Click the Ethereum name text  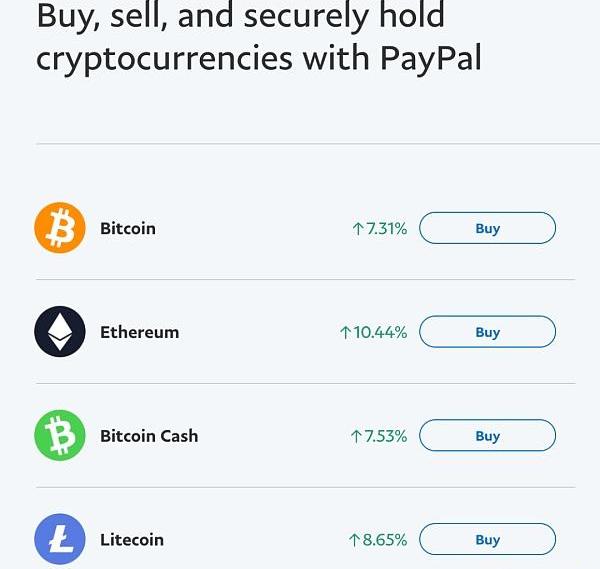[140, 332]
